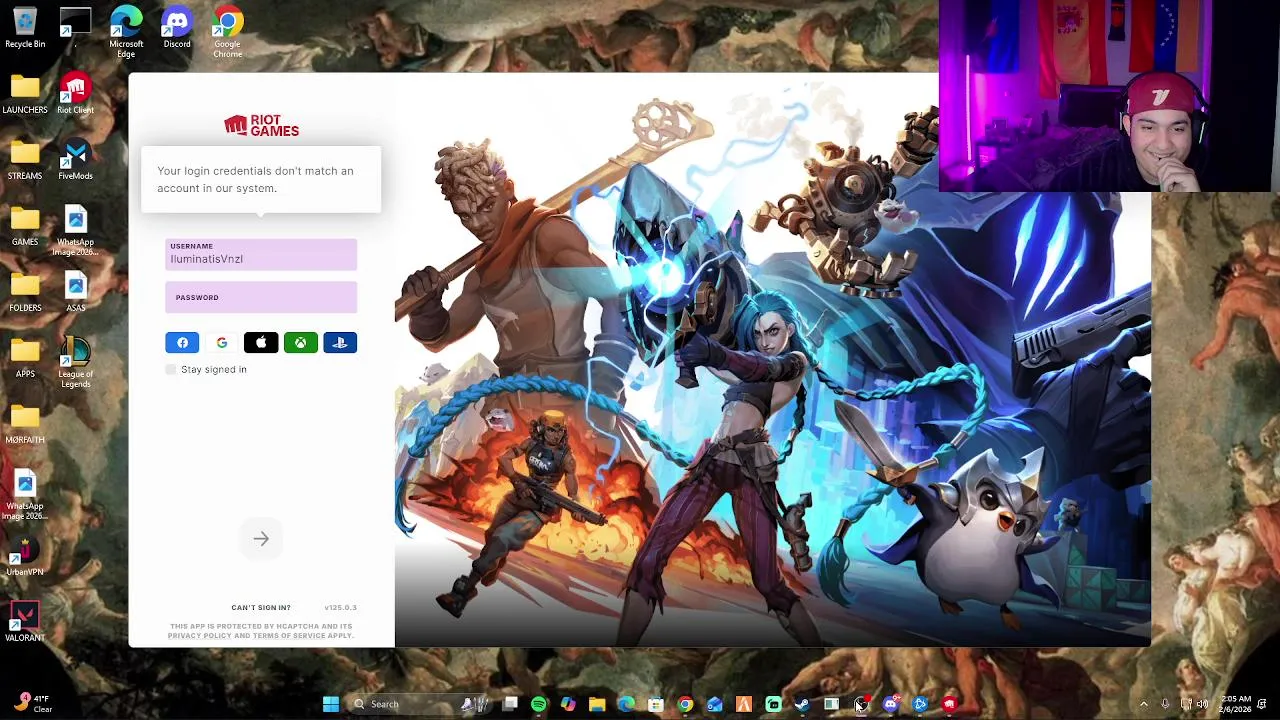Open VALORANT desktop shortcut
This screenshot has height=720, width=1280.
coord(25,622)
